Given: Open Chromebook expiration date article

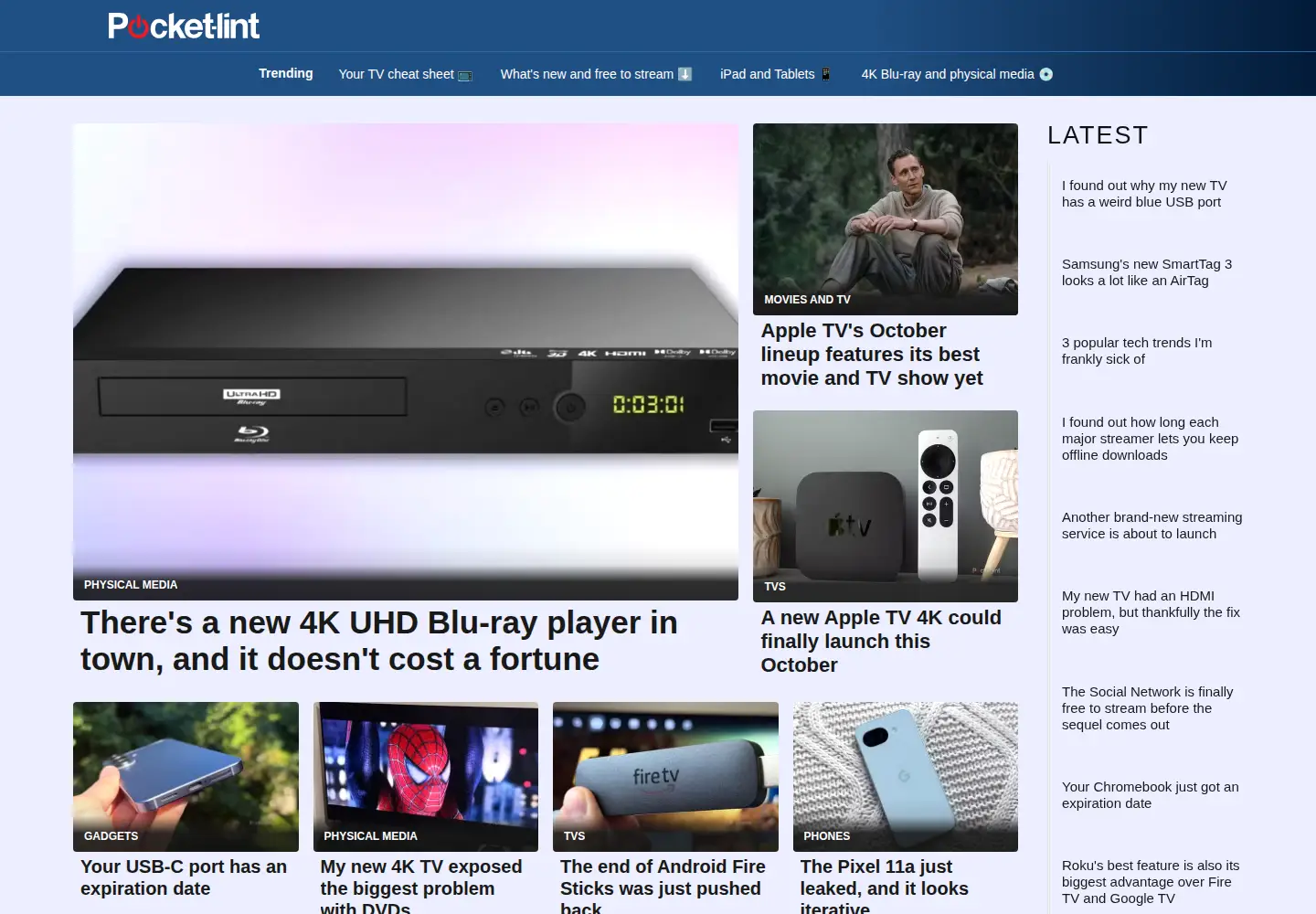Looking at the screenshot, I should coord(1150,795).
